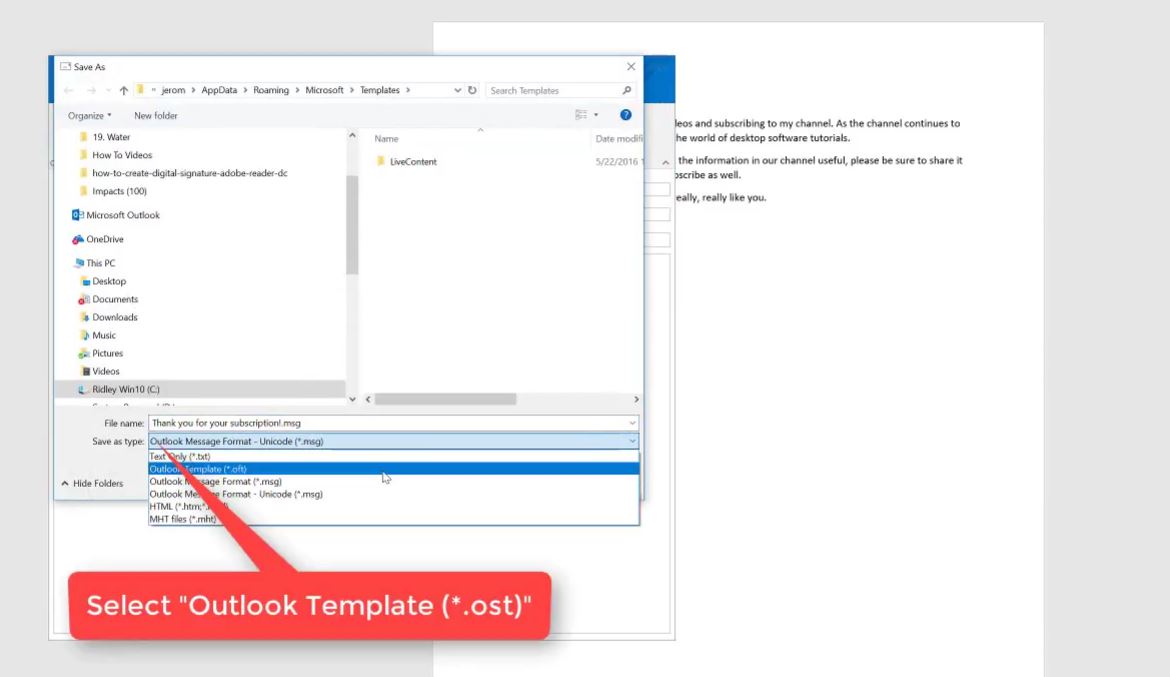Choose 'Text Only (*.txt)' file type
Viewport: 1170px width, 677px height.
tap(393, 456)
